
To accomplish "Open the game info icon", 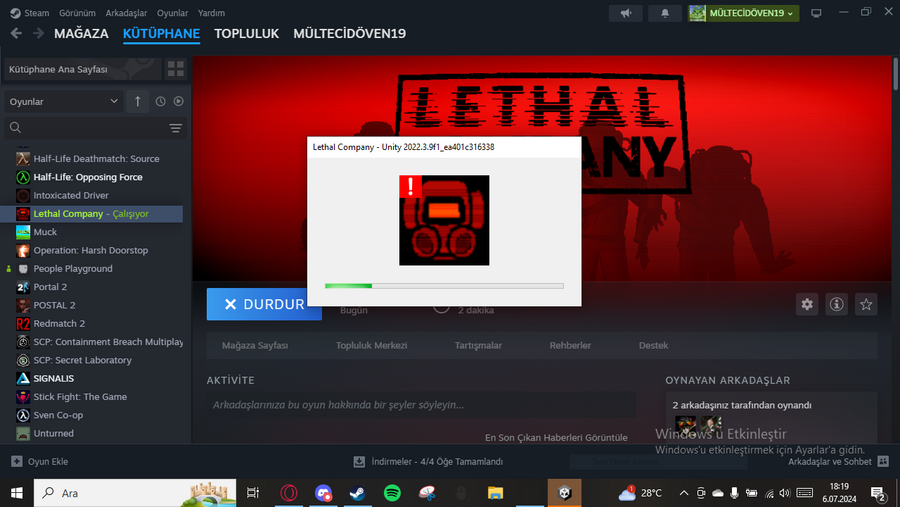I will (836, 304).
